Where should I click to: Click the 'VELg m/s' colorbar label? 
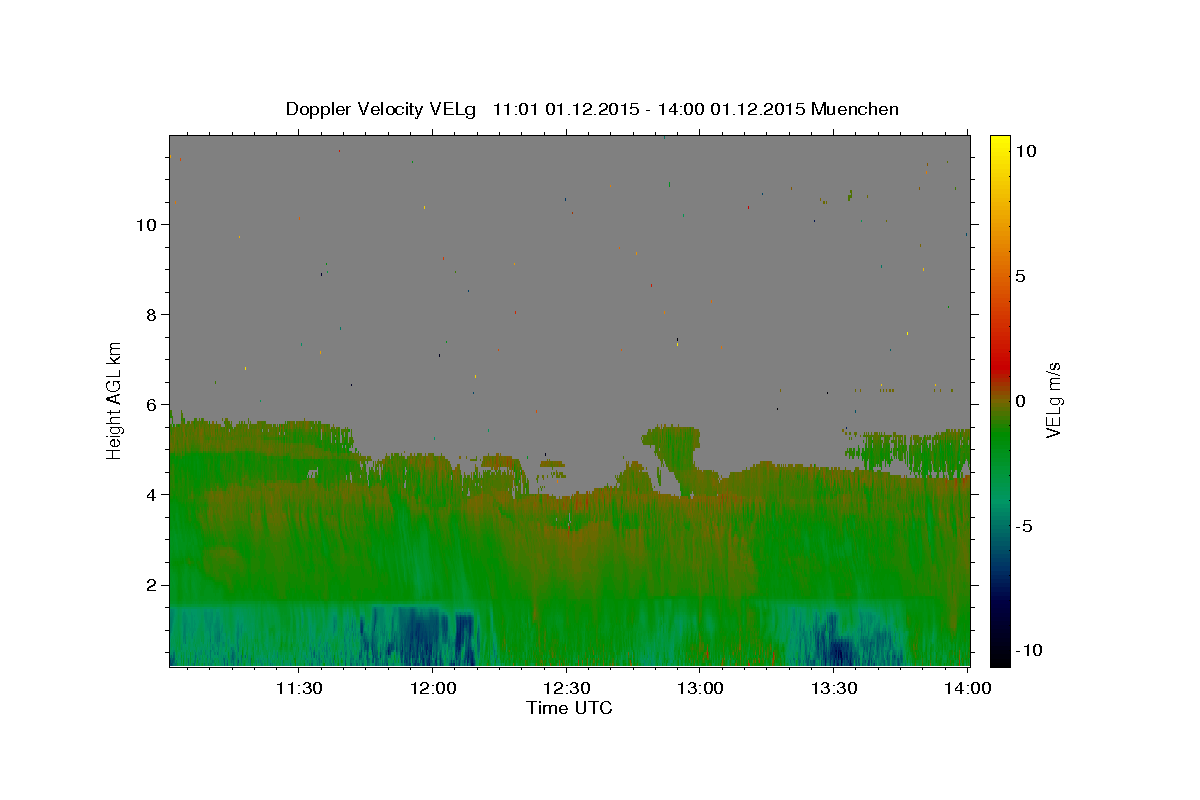coord(1053,400)
